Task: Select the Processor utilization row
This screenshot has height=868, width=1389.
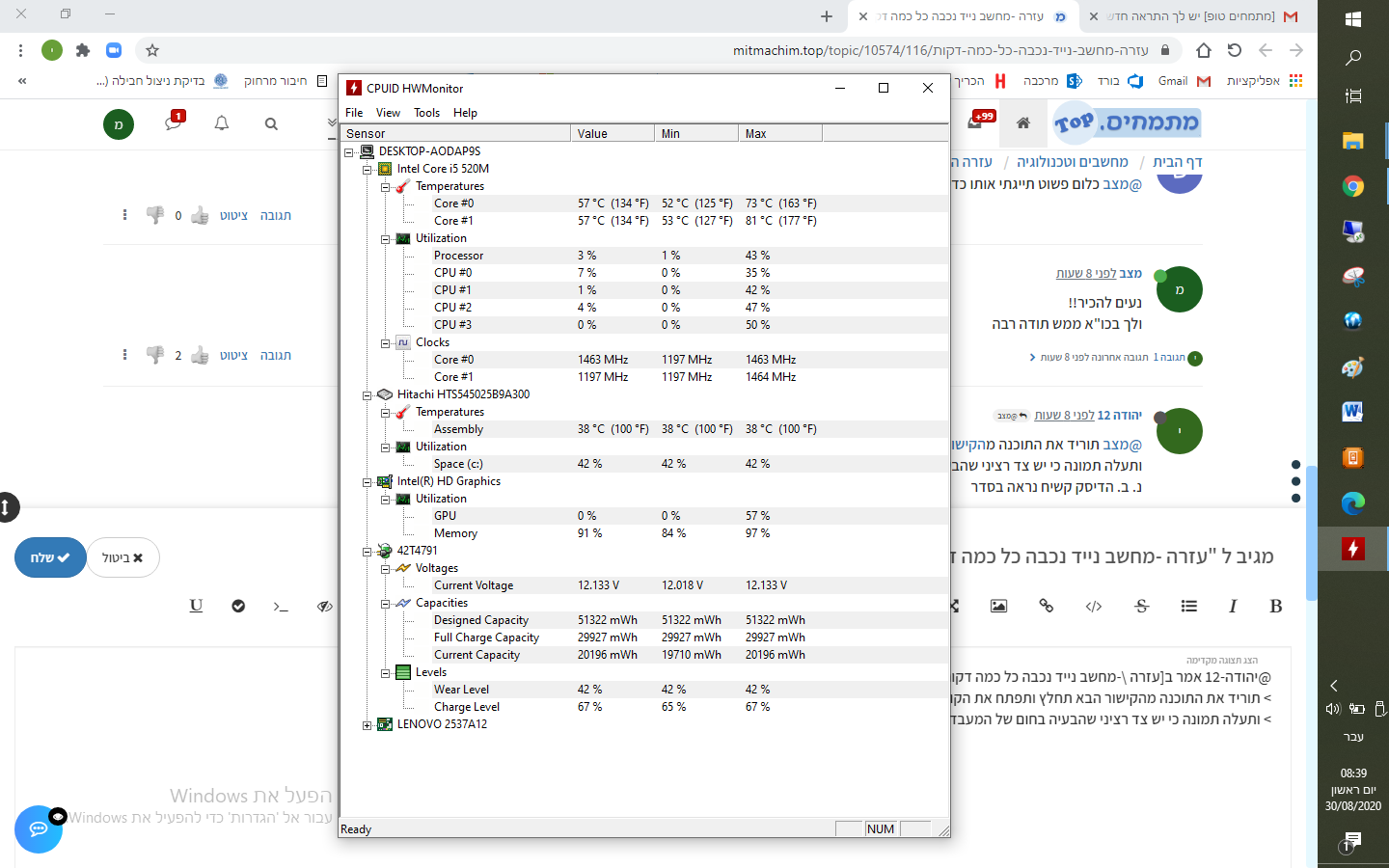Action: point(644,256)
